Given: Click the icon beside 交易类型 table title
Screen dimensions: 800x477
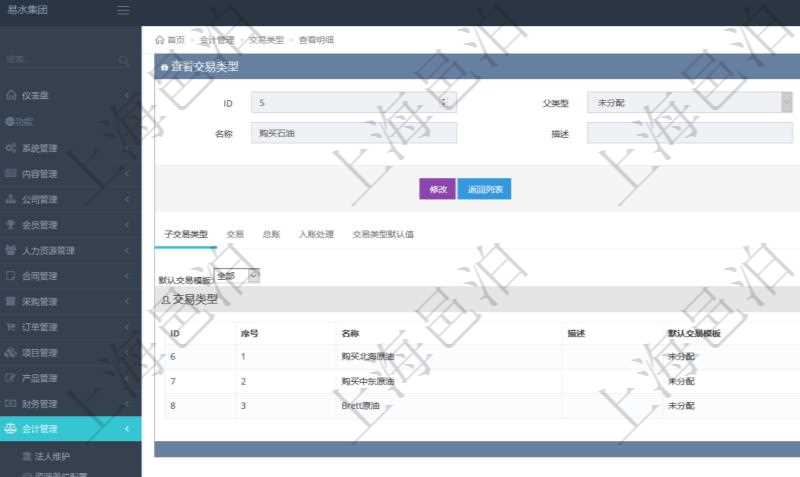Looking at the screenshot, I should (165, 300).
